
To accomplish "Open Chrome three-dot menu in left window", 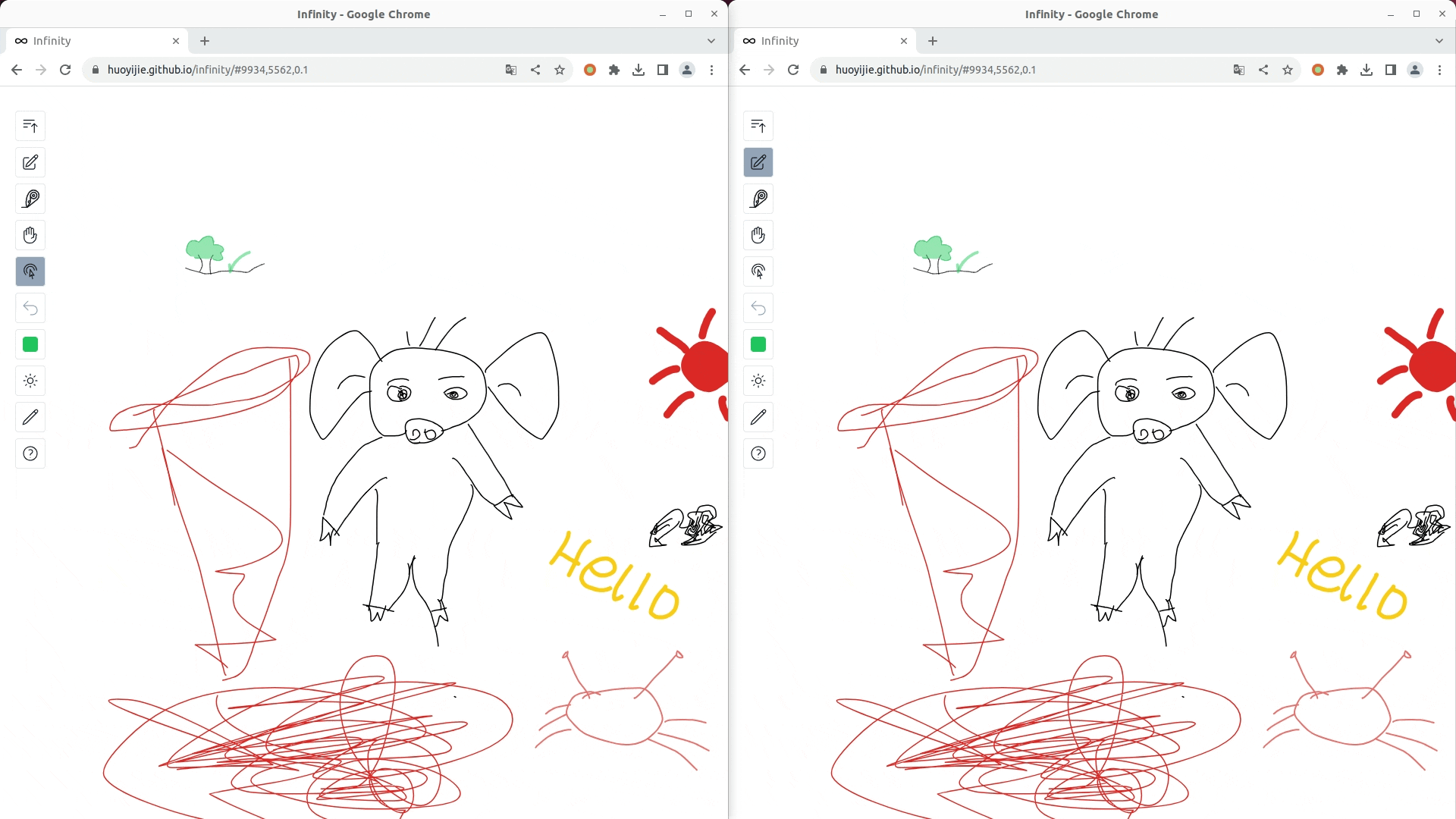I will (711, 70).
